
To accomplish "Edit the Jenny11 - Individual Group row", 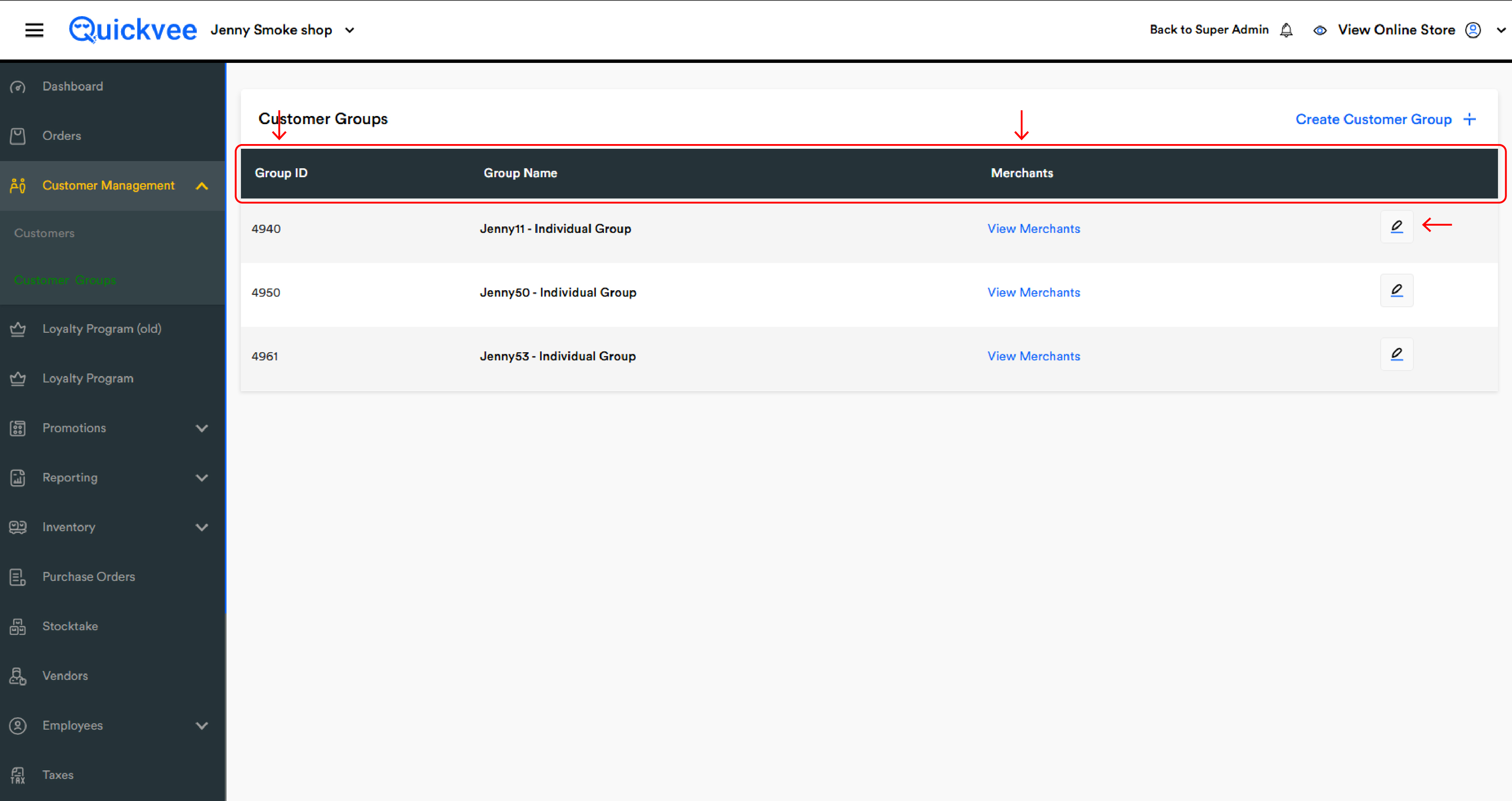I will pyautogui.click(x=1396, y=226).
